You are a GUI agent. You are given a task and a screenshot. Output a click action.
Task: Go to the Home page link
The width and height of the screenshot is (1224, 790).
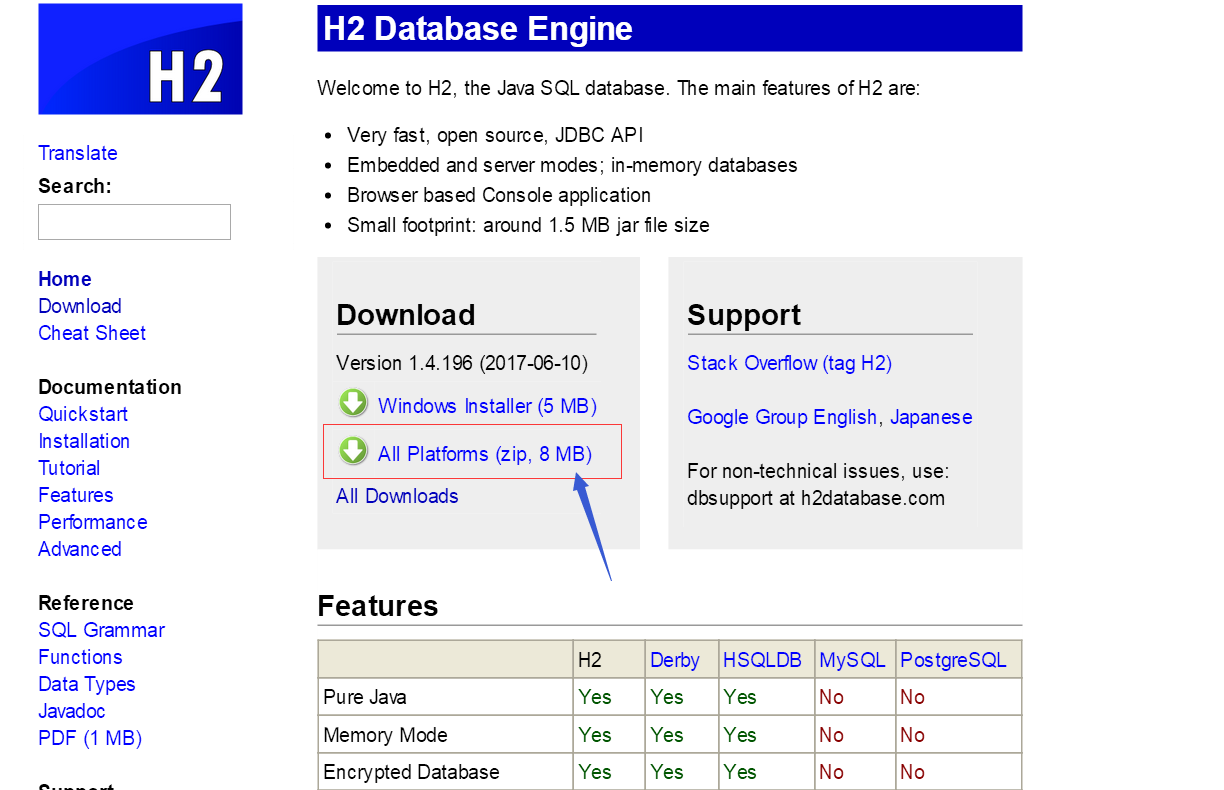(x=65, y=279)
